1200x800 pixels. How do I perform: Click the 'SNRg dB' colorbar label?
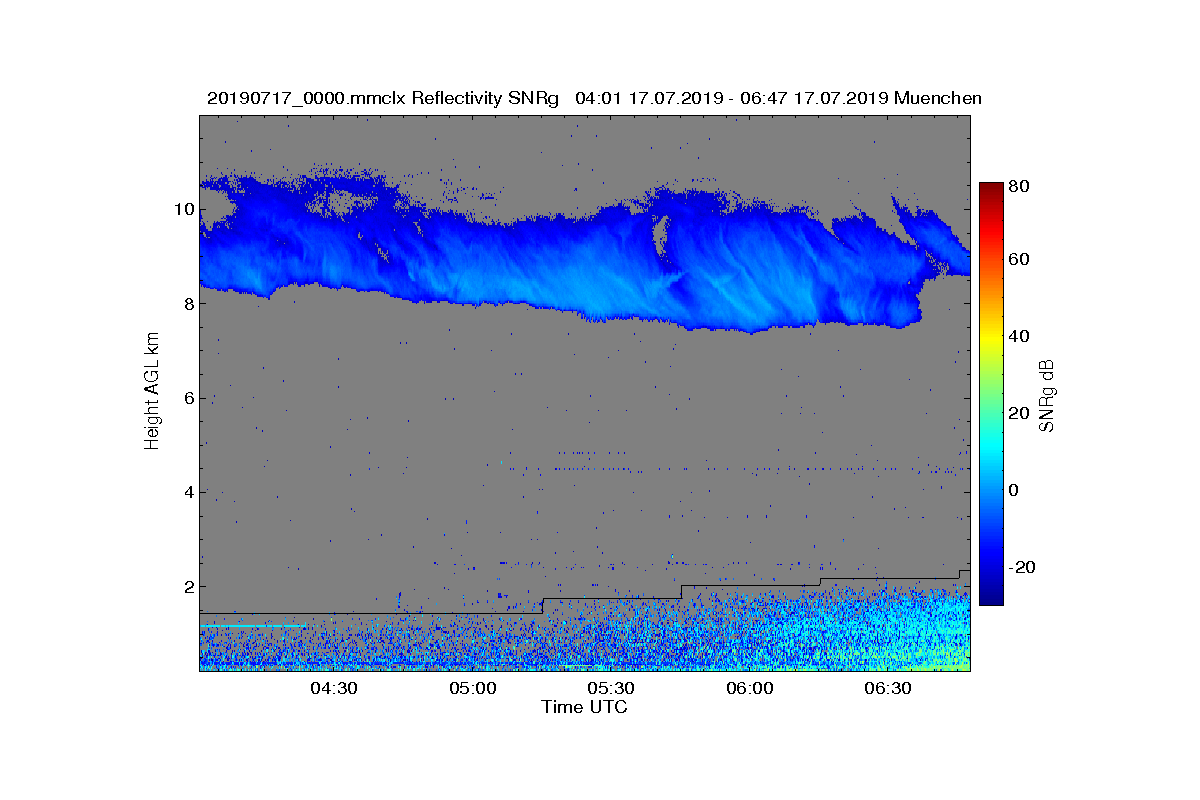pyautogui.click(x=1047, y=395)
